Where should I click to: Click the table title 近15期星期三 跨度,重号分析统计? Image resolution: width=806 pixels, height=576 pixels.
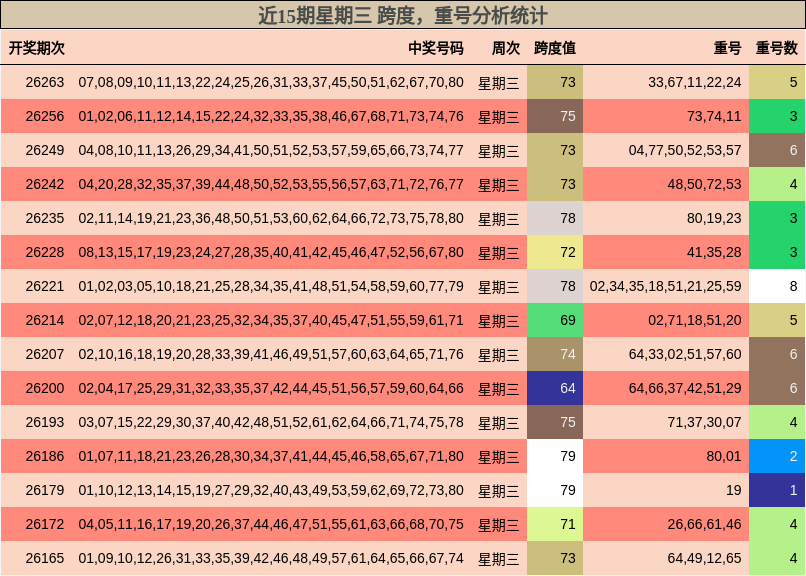tap(402, 15)
